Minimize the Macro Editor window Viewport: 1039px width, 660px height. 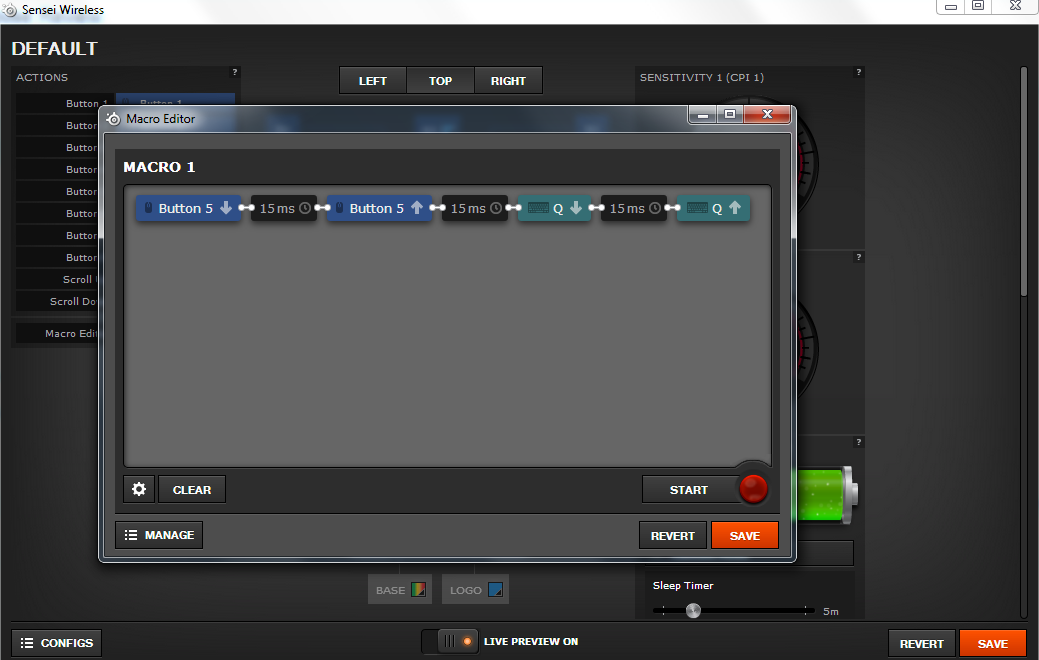[703, 114]
